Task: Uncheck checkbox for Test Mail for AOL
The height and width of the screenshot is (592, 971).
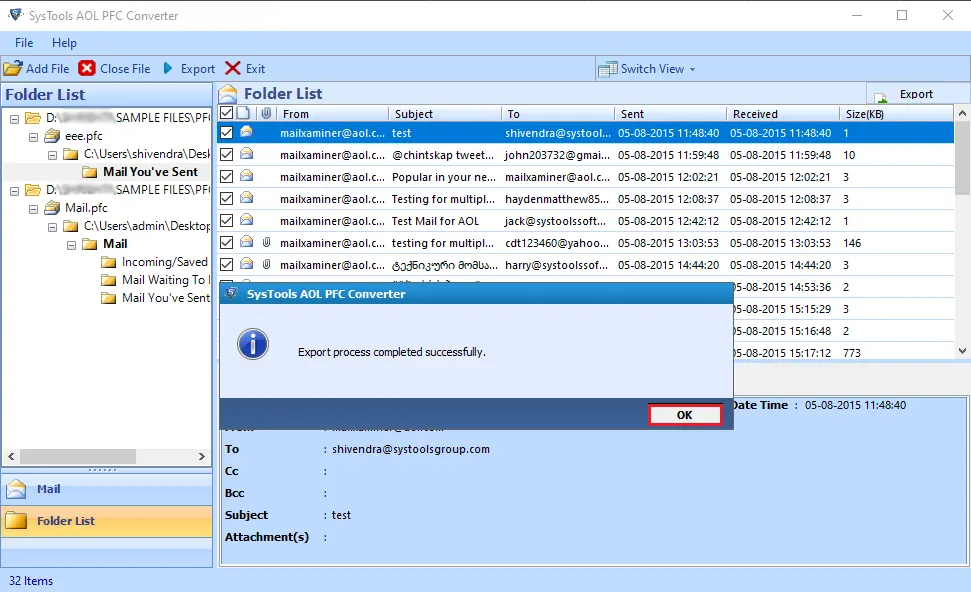Action: point(227,220)
